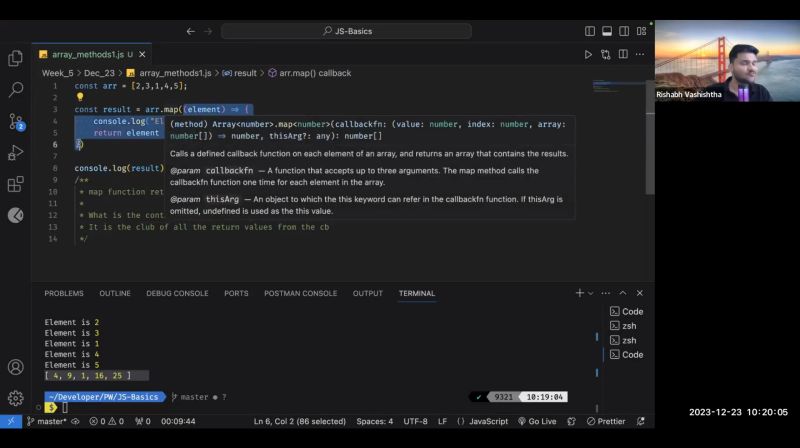
Task: Click the master branch status bar button
Action: [46, 422]
